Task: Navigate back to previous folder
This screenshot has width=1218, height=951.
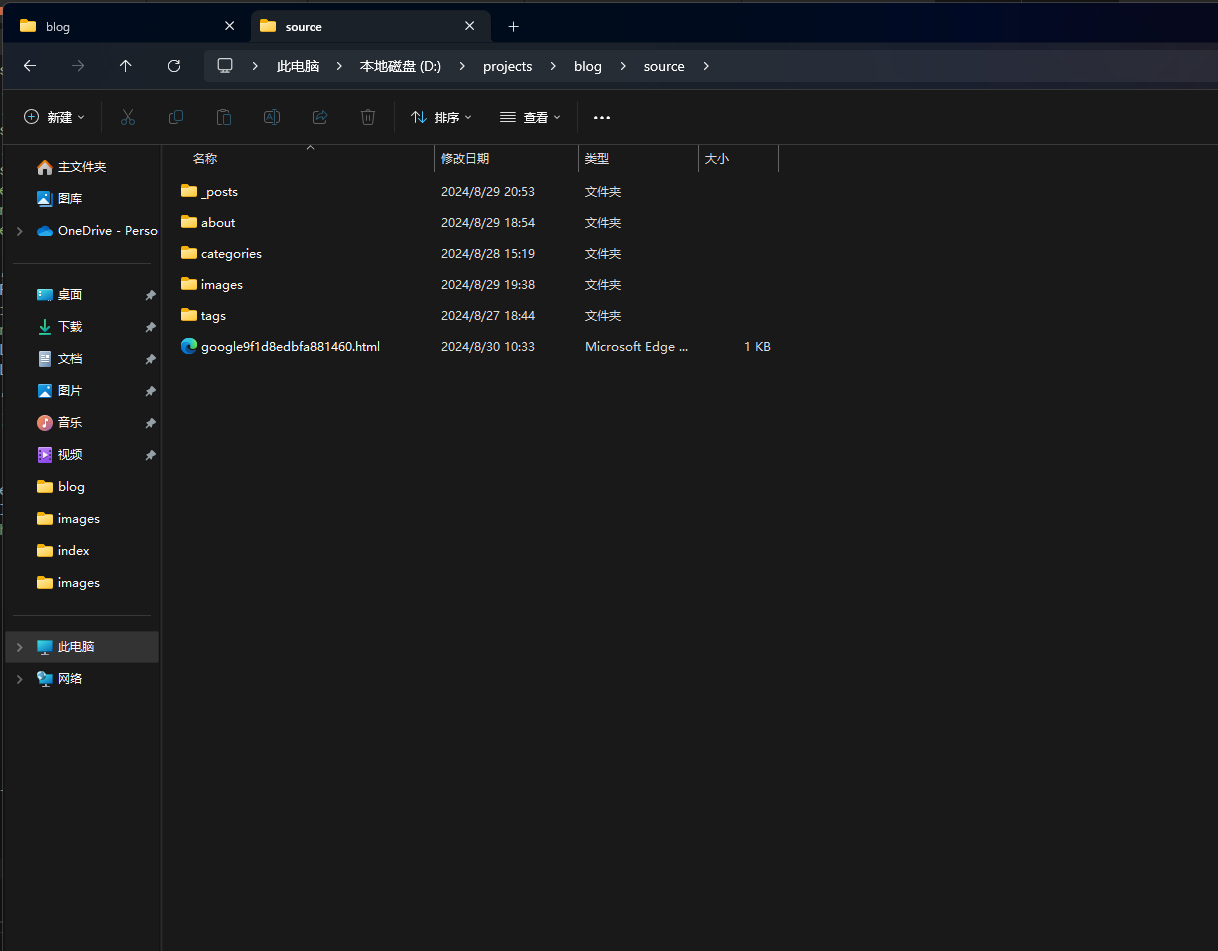Action: (x=30, y=66)
